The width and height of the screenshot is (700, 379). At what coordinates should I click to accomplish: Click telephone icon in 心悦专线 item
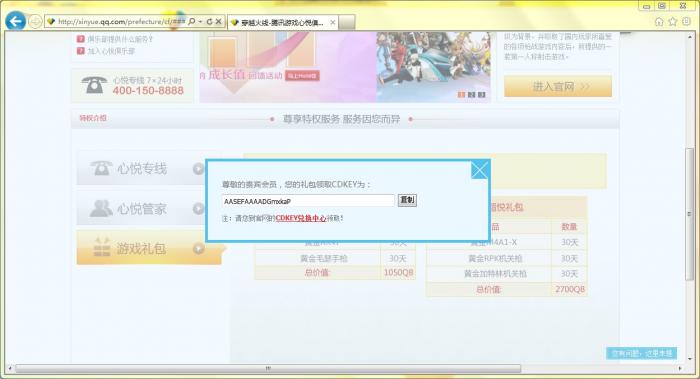coord(101,168)
